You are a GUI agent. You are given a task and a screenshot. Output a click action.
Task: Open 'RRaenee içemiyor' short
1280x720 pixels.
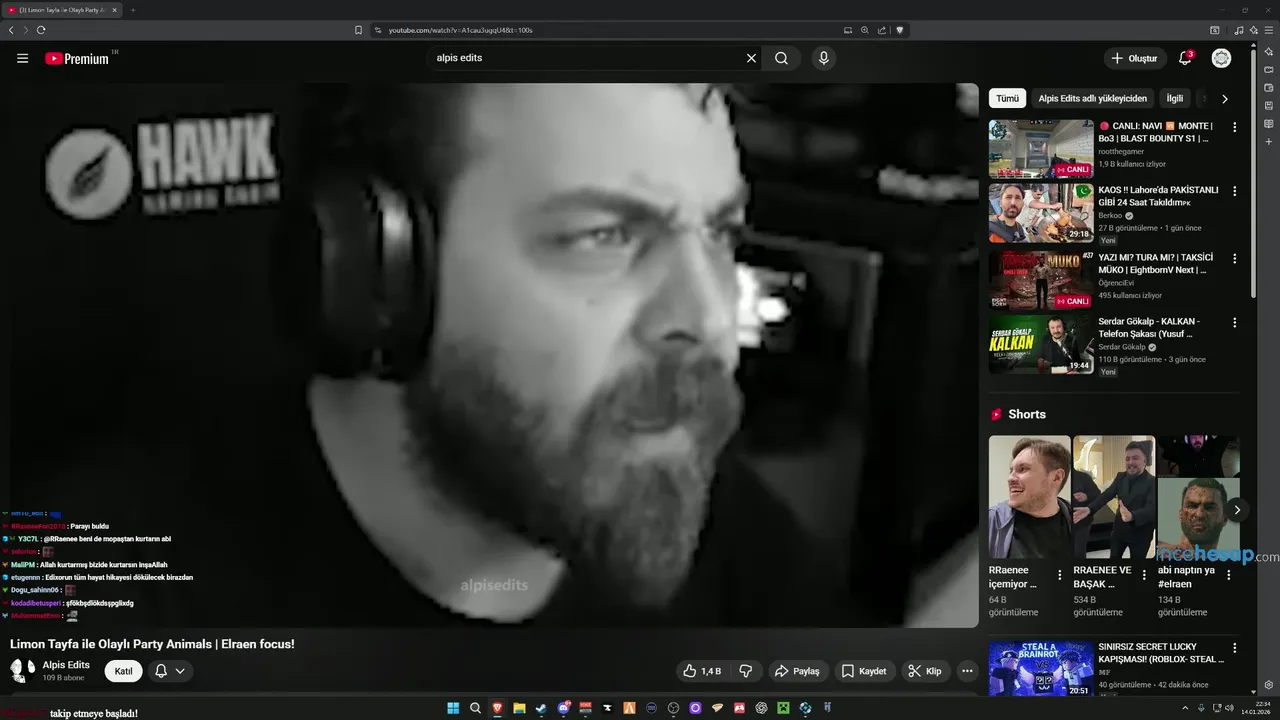[1029, 497]
